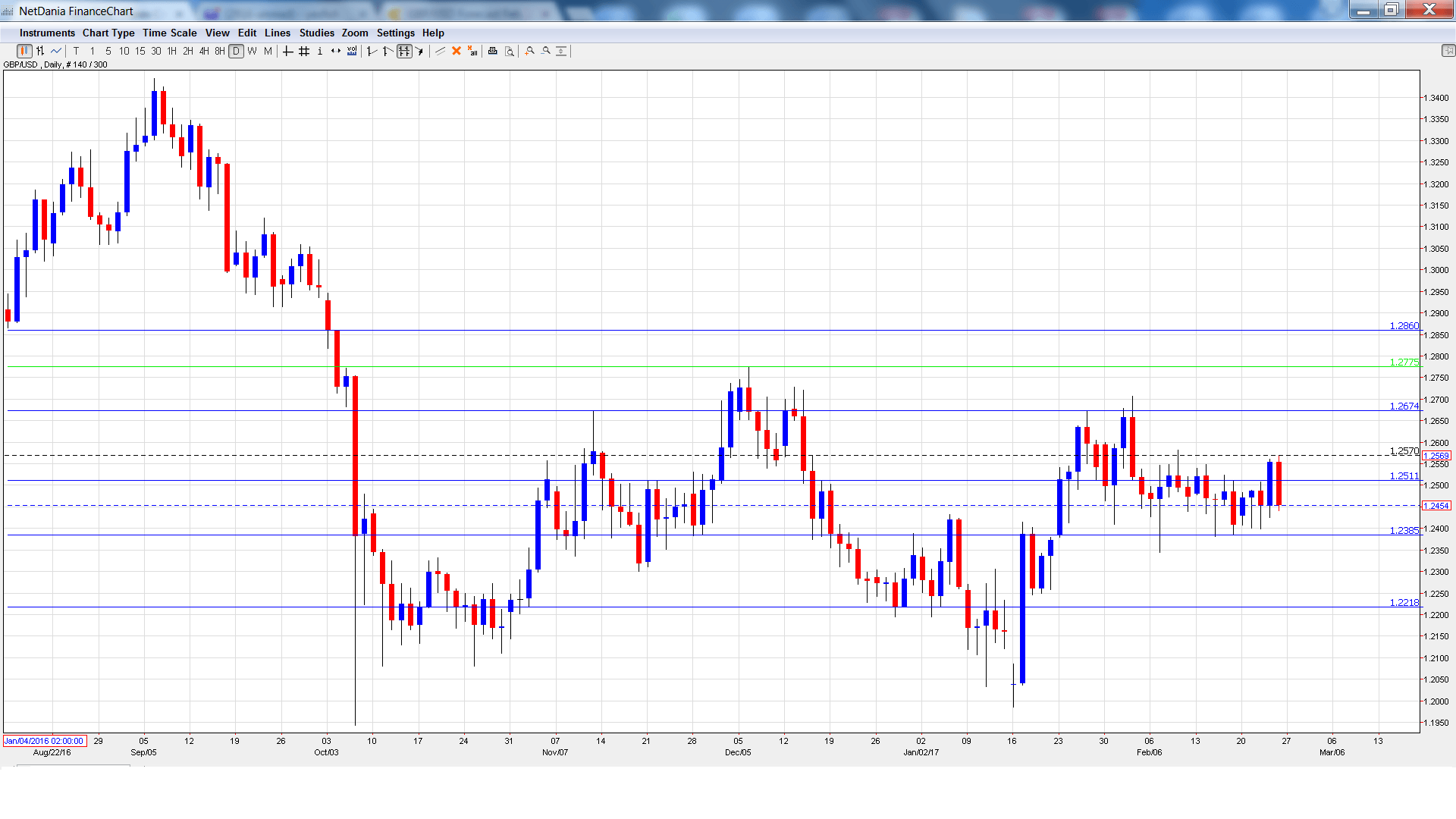Viewport: 1456px width, 819px height.
Task: Select the weekly W time scale
Action: [253, 52]
